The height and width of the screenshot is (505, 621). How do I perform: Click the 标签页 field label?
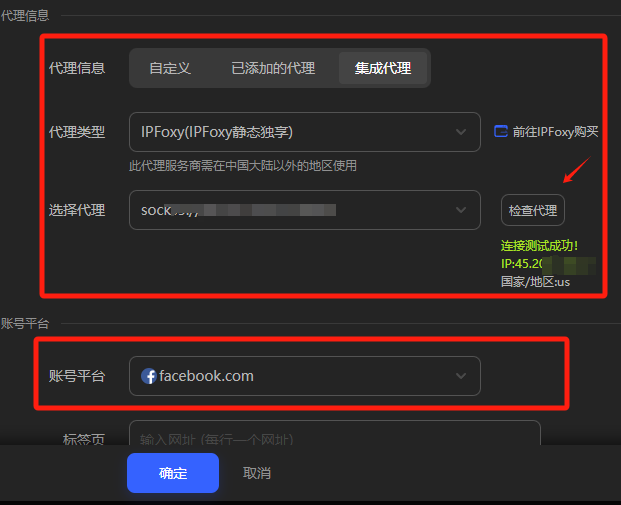pyautogui.click(x=84, y=439)
